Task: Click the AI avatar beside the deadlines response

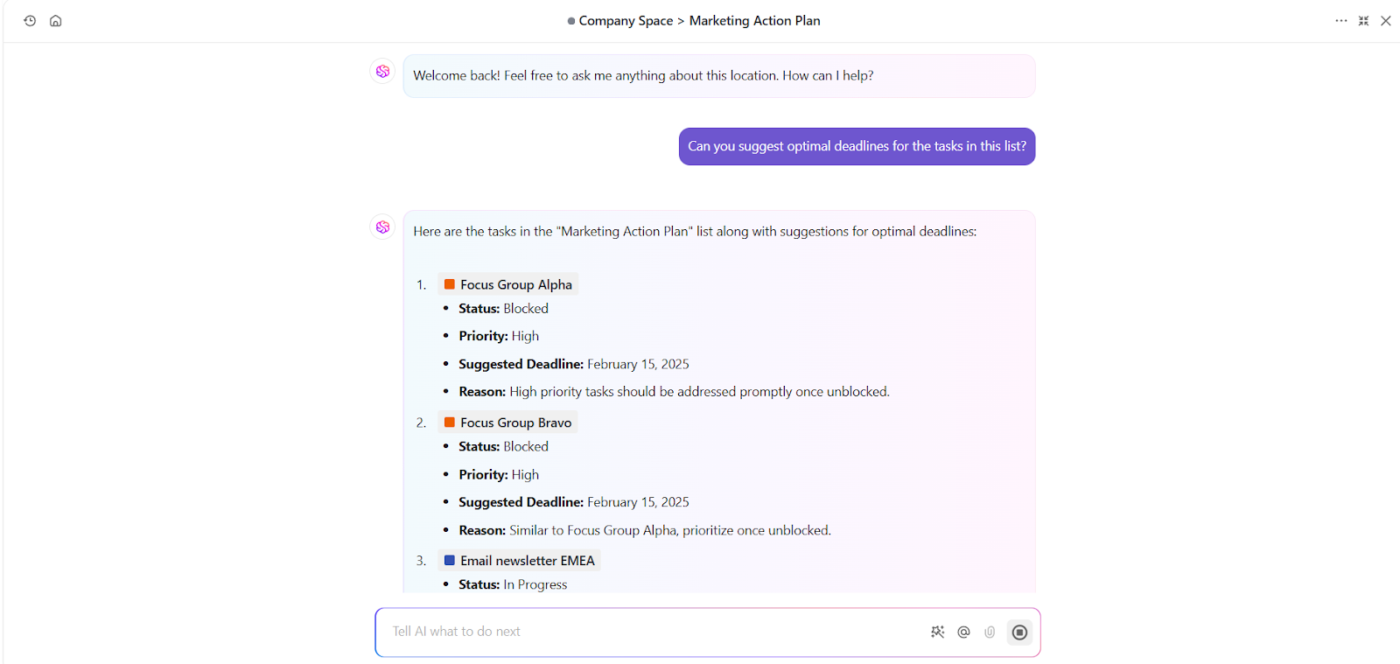Action: [x=383, y=228]
